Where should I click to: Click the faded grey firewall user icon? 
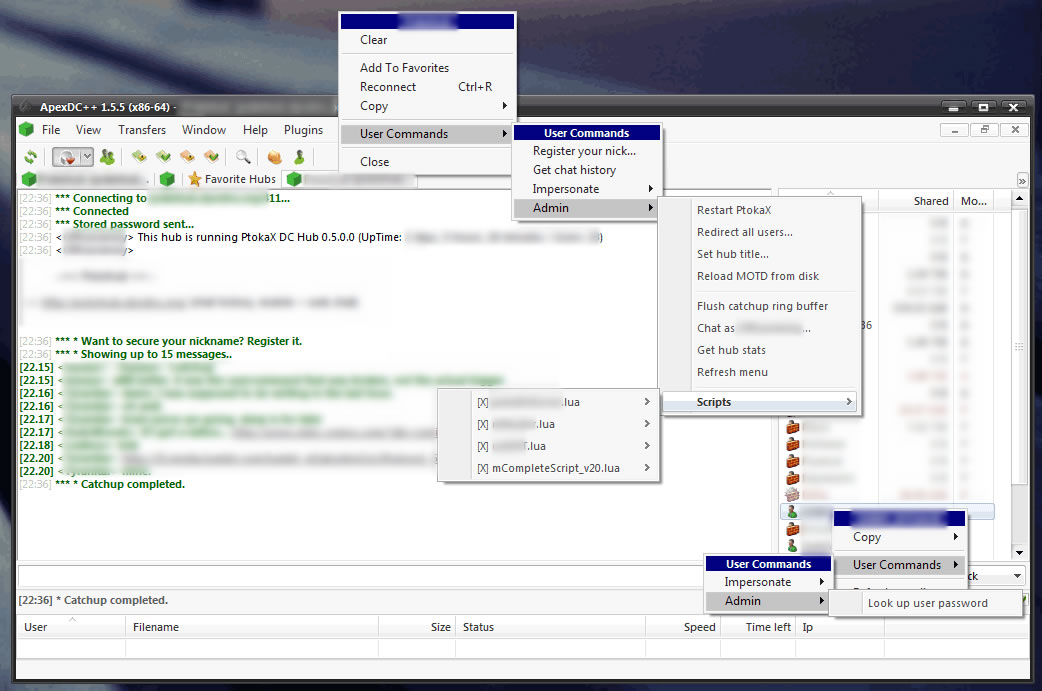pos(792,494)
